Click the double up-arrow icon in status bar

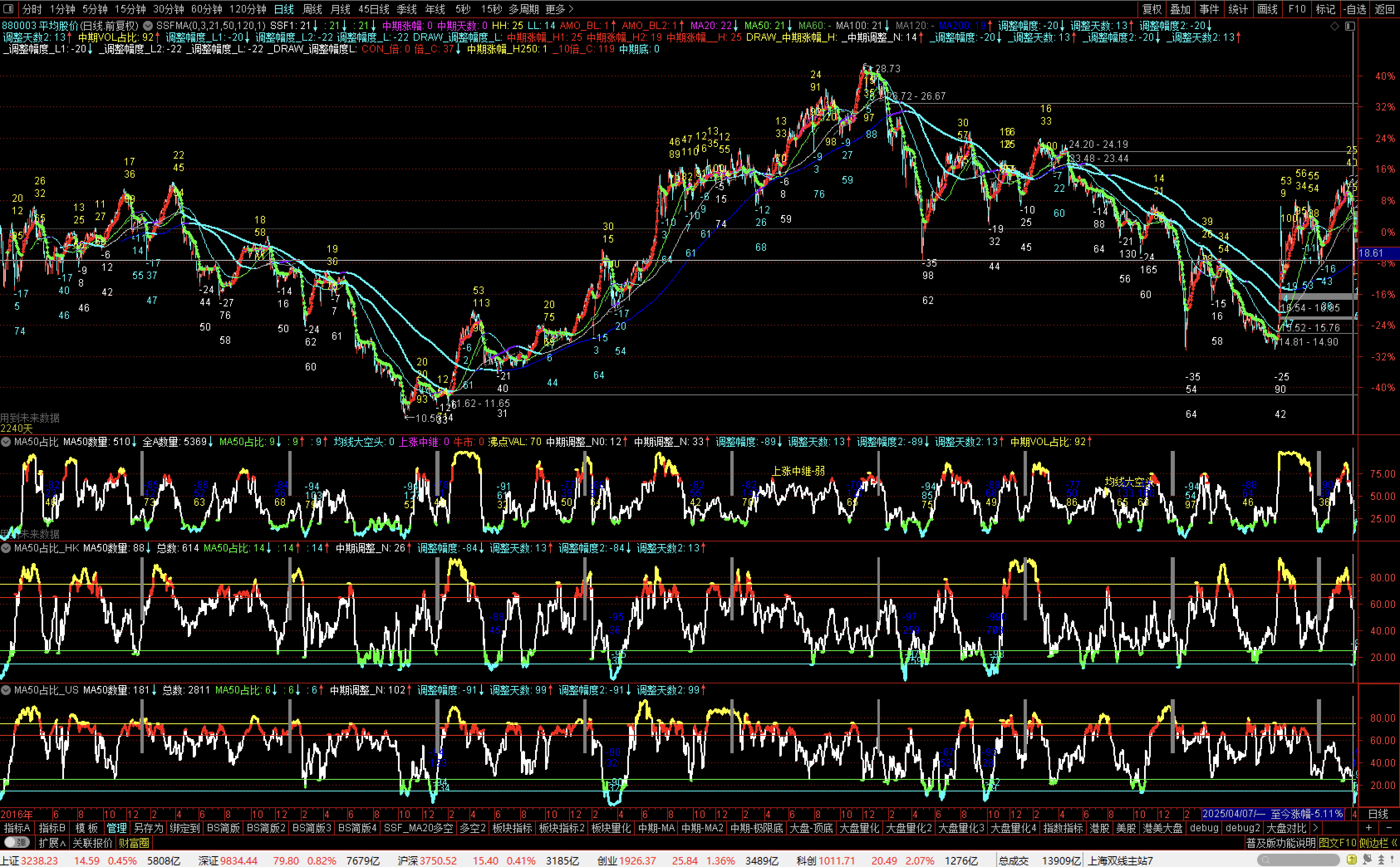pos(1380,860)
